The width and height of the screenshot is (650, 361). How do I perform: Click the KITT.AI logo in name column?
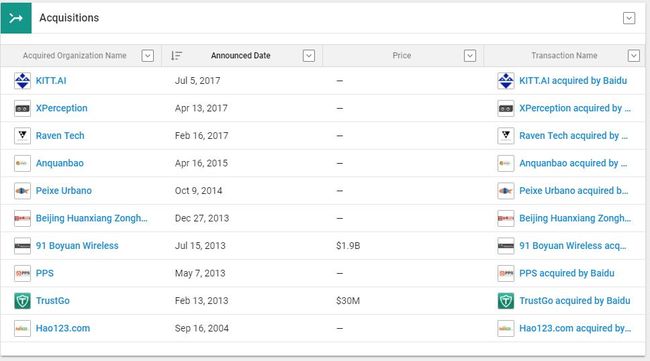[x=22, y=81]
